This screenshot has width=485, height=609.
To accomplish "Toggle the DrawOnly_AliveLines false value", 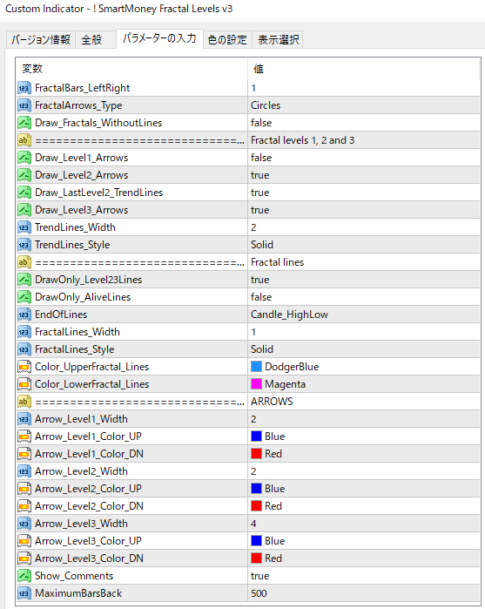I will (364, 297).
